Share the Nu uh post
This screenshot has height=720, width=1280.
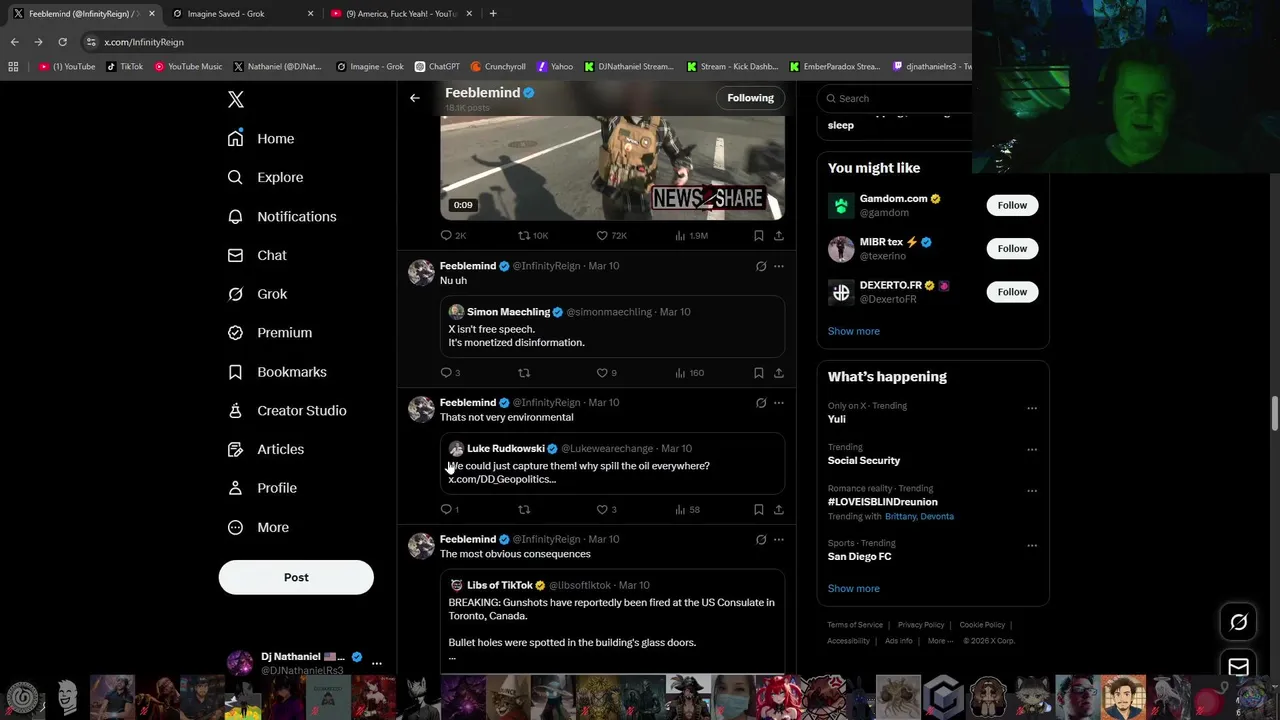(779, 372)
